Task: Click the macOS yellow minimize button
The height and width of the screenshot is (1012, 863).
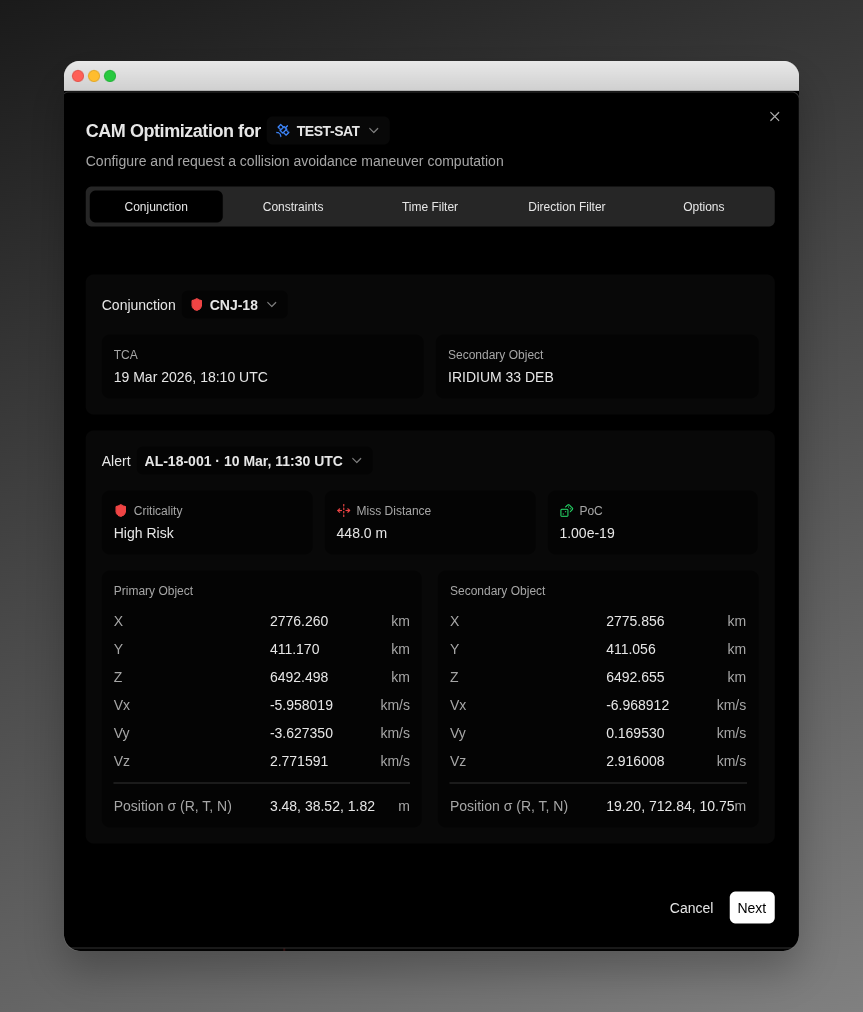Action: [94, 76]
